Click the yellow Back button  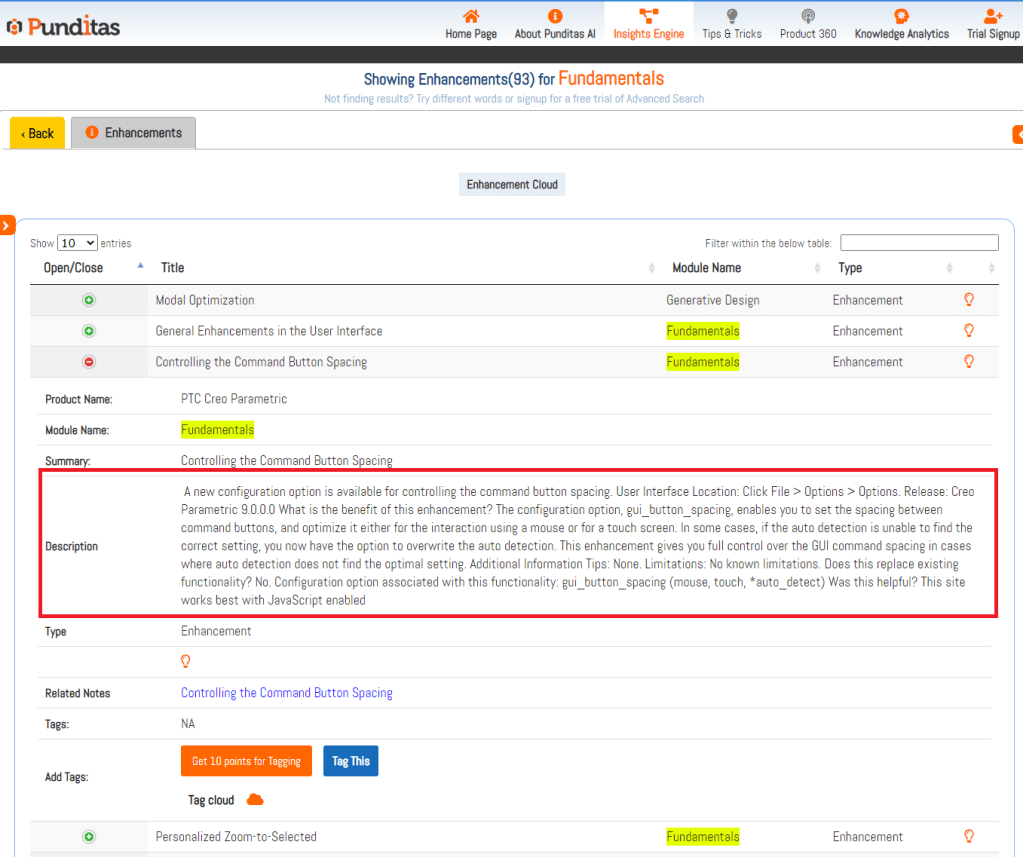(38, 133)
